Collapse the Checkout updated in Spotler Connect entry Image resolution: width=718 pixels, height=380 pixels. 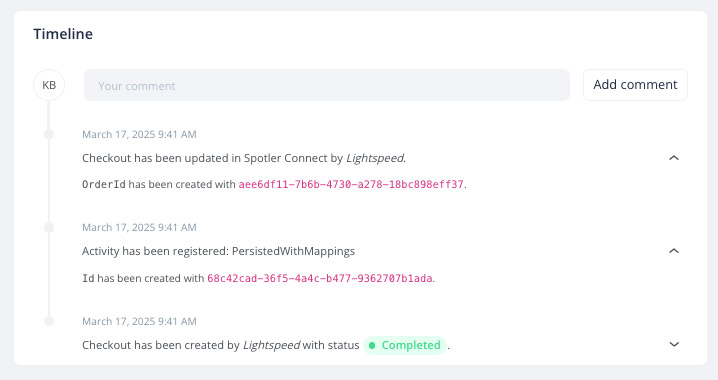[x=674, y=158]
